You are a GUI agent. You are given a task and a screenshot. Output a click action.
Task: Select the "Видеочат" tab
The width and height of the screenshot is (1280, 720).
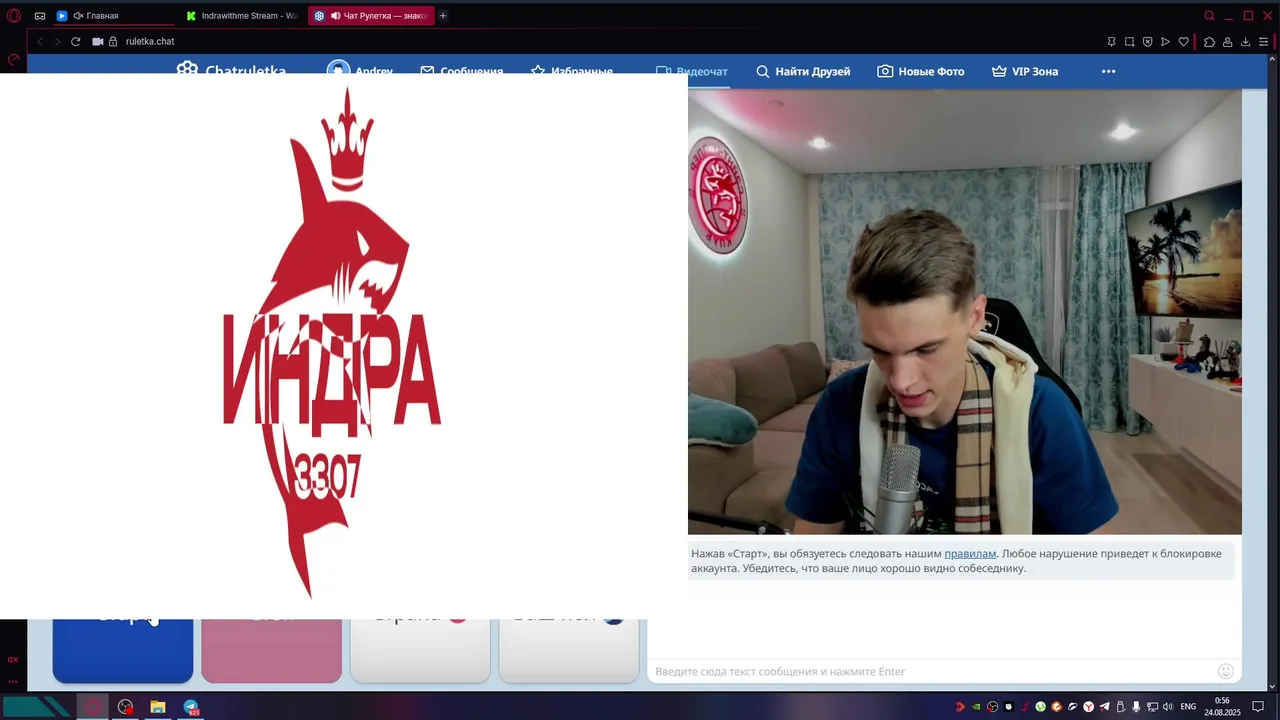691,71
